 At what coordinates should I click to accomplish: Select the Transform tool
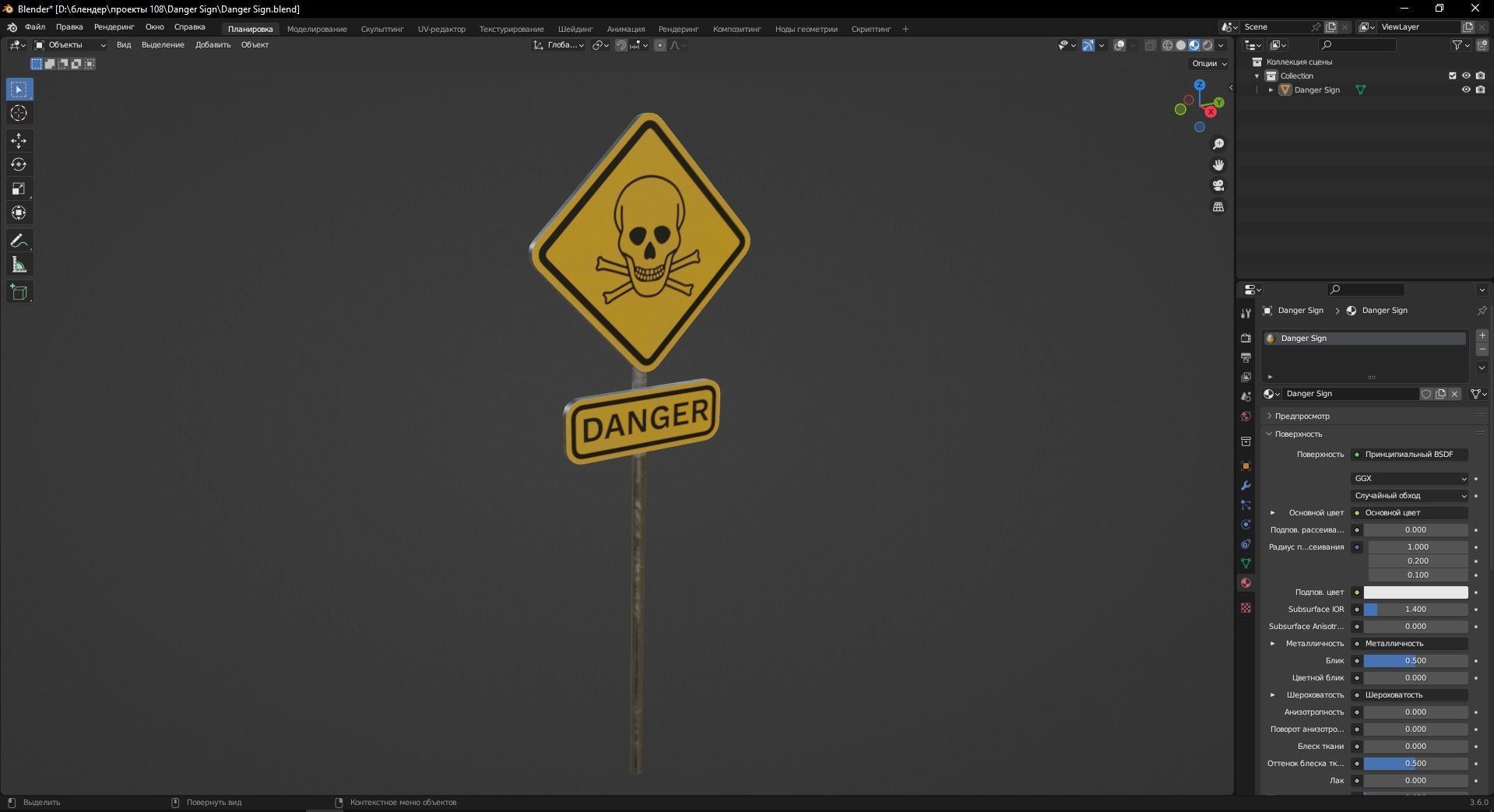coord(19,213)
